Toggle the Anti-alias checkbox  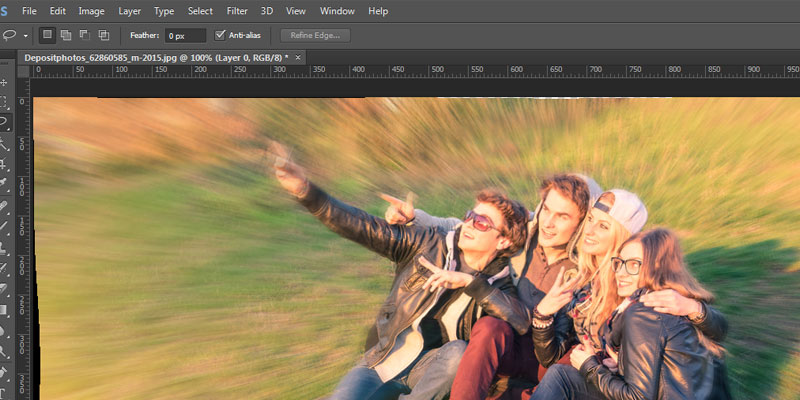click(220, 35)
